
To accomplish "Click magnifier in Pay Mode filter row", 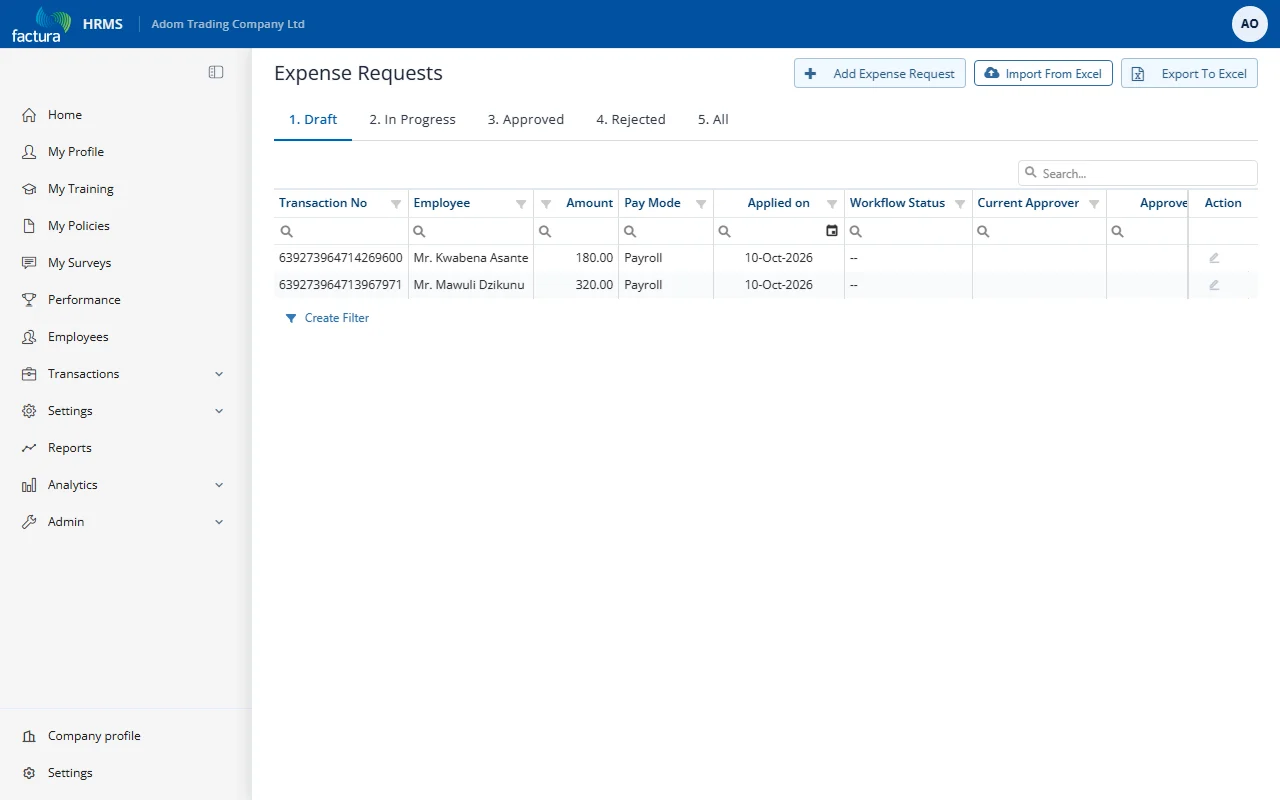I will [631, 231].
